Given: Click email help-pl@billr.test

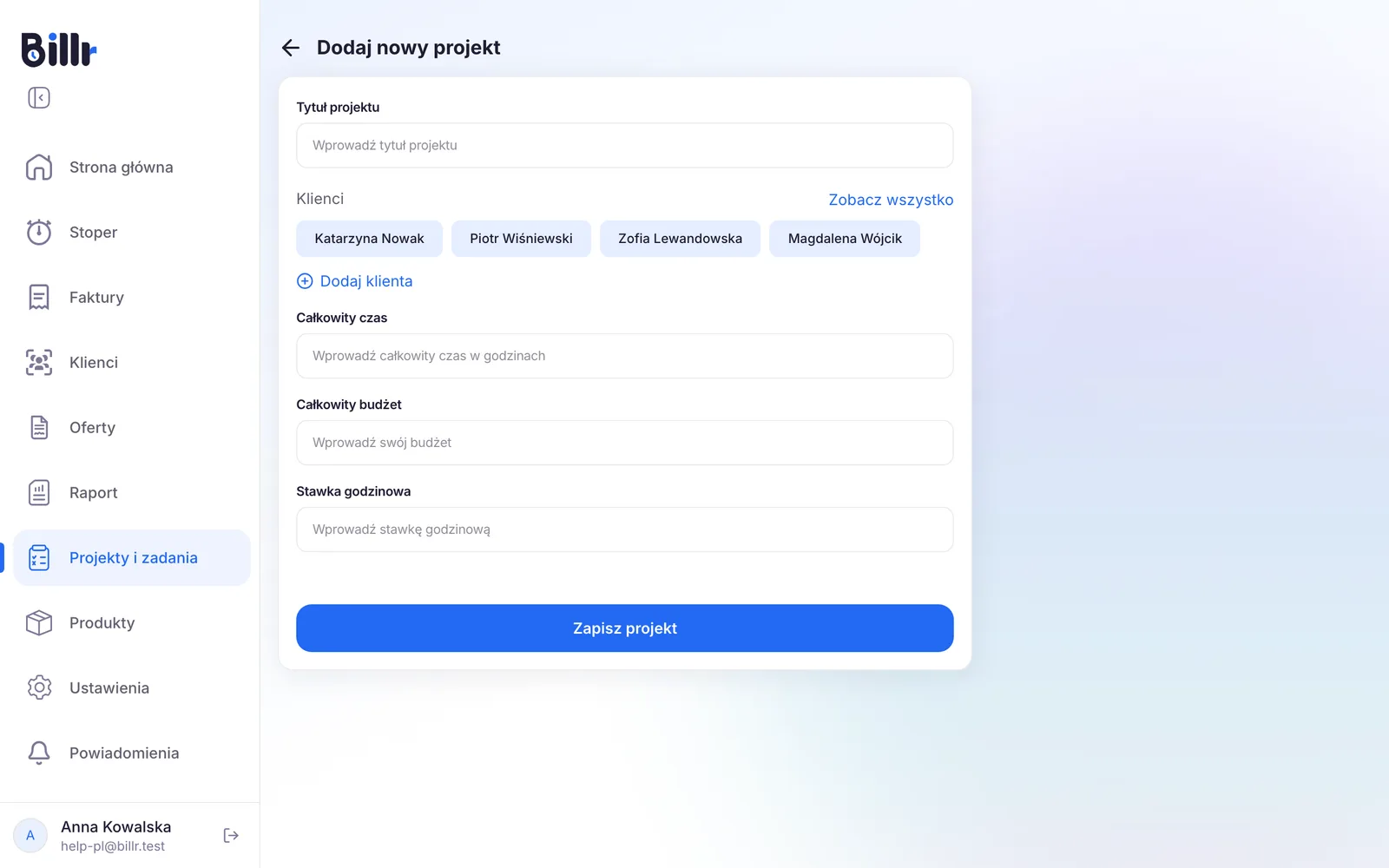Looking at the screenshot, I should (x=113, y=846).
